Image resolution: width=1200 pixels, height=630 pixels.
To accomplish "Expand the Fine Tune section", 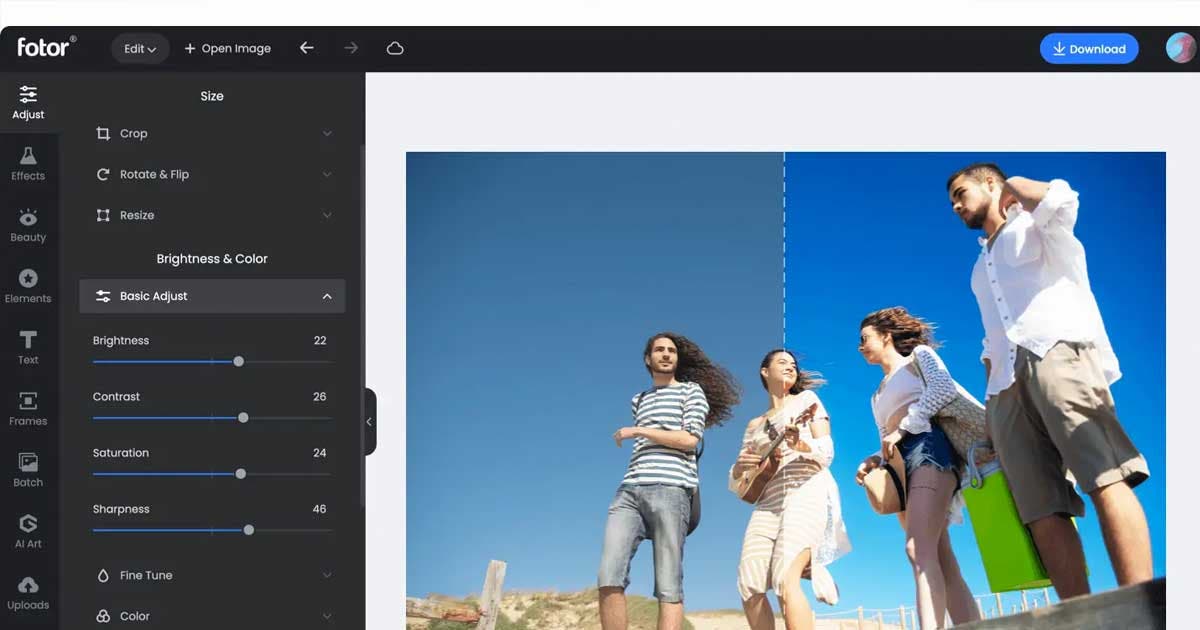I will (212, 575).
